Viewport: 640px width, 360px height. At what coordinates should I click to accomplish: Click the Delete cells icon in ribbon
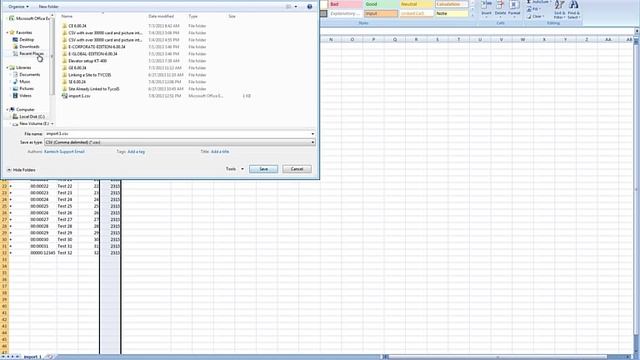(500, 5)
